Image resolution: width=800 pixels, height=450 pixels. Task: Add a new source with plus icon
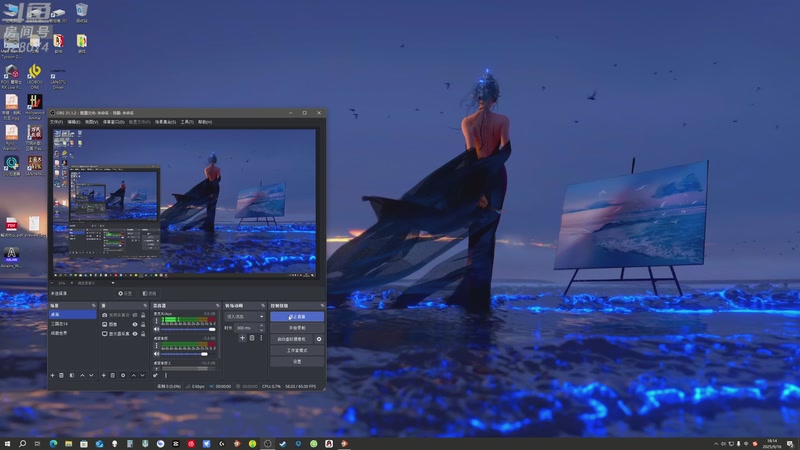pos(104,376)
